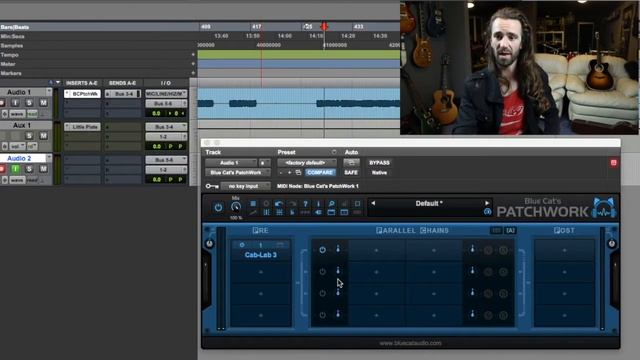Open the Audio 1 input path MIC/LINE selector

click(x=166, y=94)
